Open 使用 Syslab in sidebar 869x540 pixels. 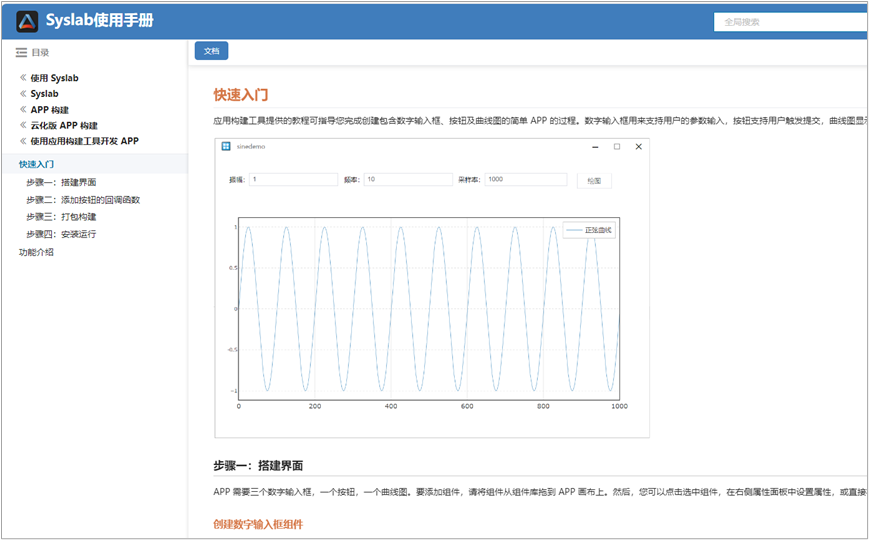(54, 78)
